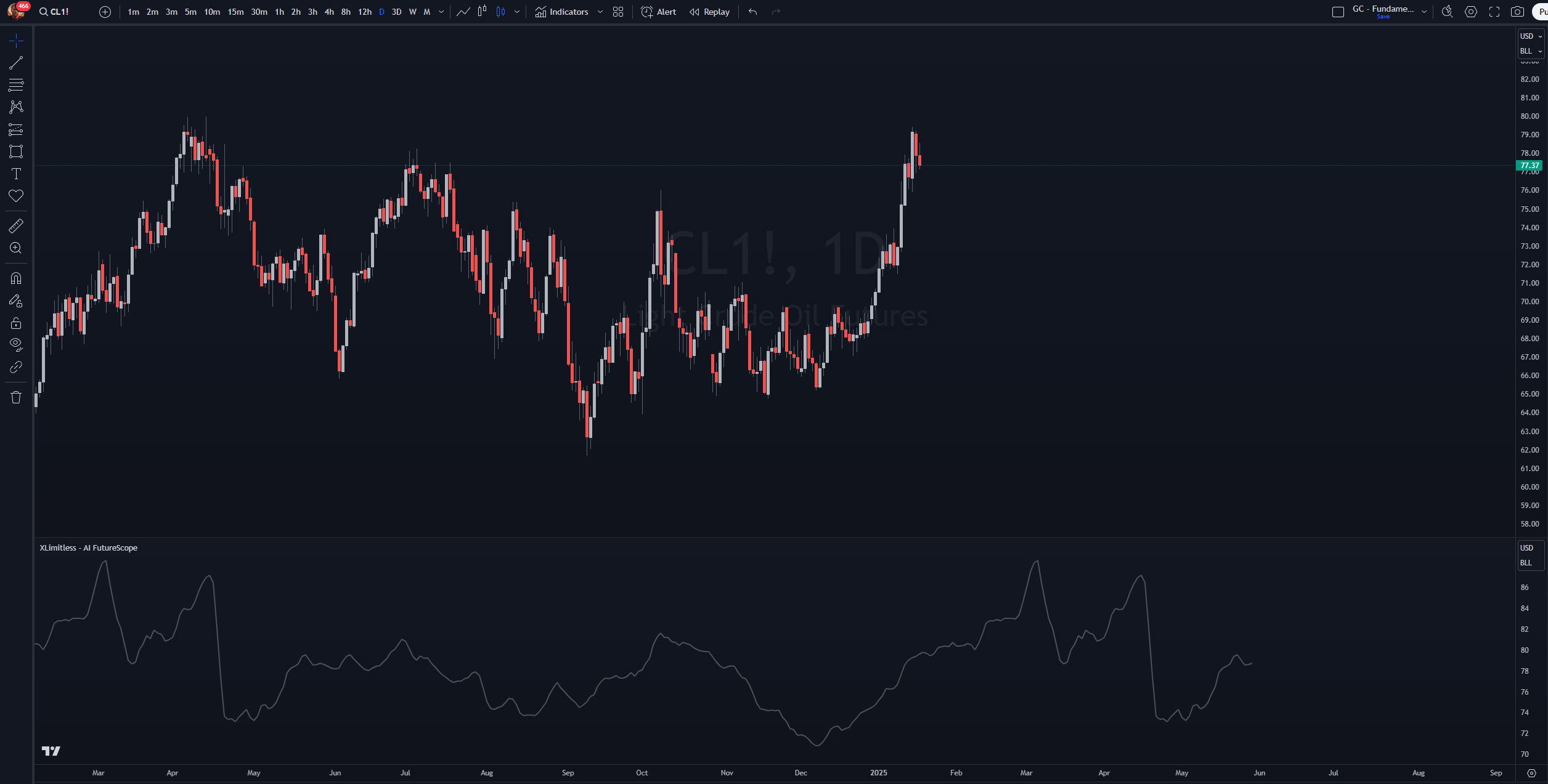Switch to the 4h timeframe

click(x=329, y=12)
